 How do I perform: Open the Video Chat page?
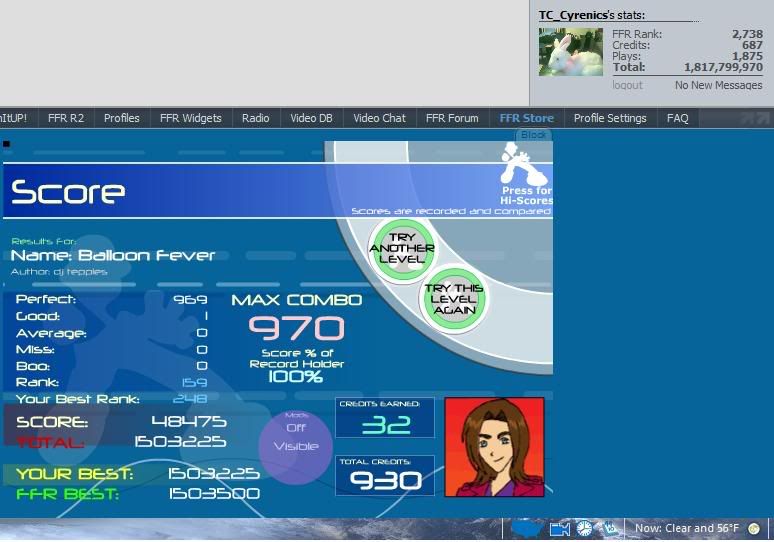(x=379, y=118)
